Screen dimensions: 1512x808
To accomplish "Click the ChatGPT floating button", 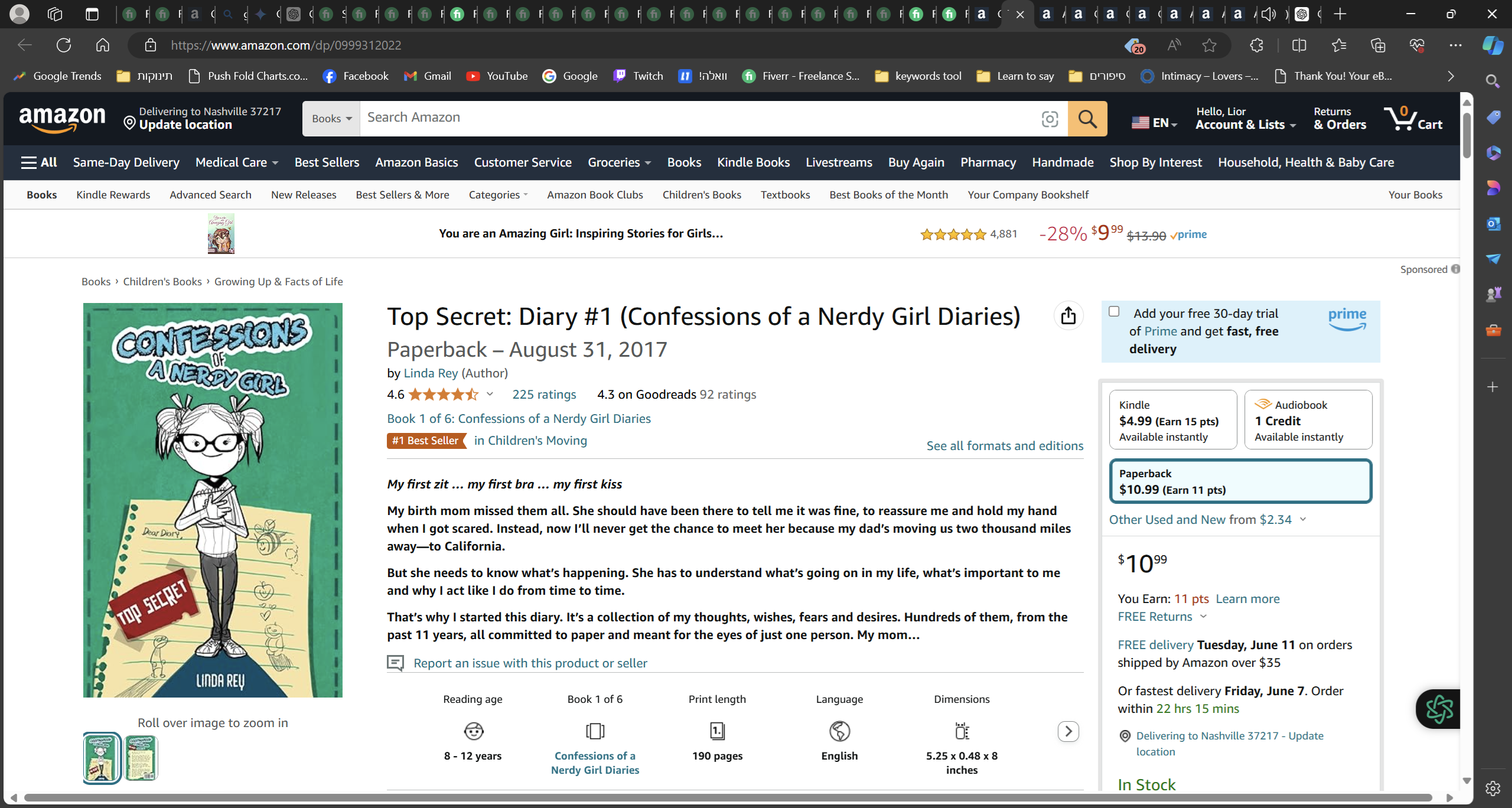I will [x=1439, y=709].
